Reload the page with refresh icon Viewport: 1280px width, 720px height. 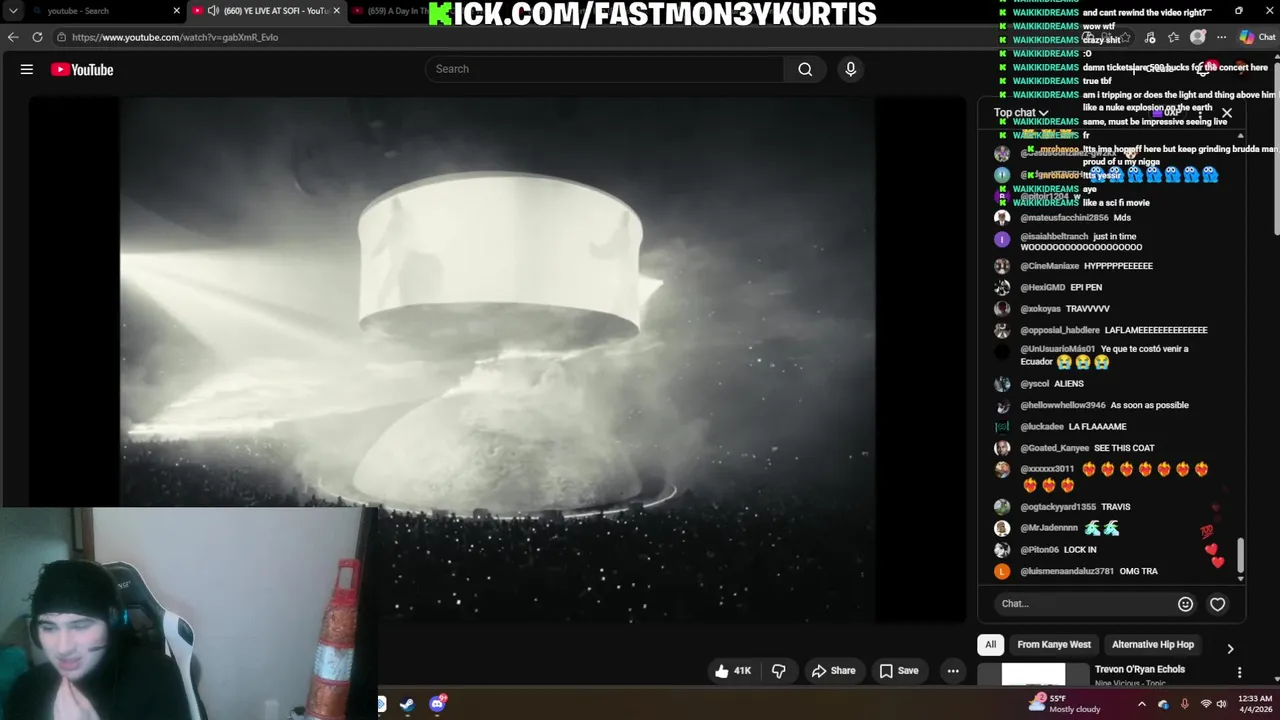(x=37, y=37)
